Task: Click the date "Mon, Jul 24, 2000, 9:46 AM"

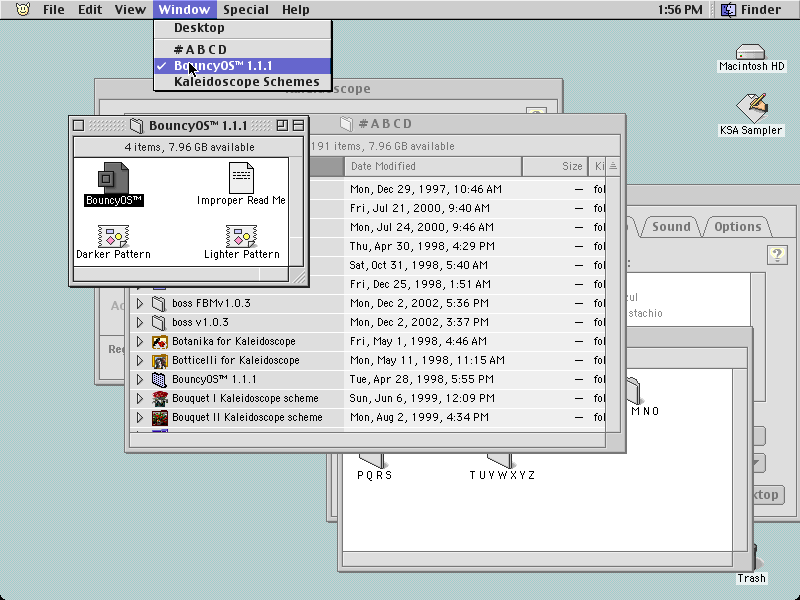Action: [x=421, y=227]
